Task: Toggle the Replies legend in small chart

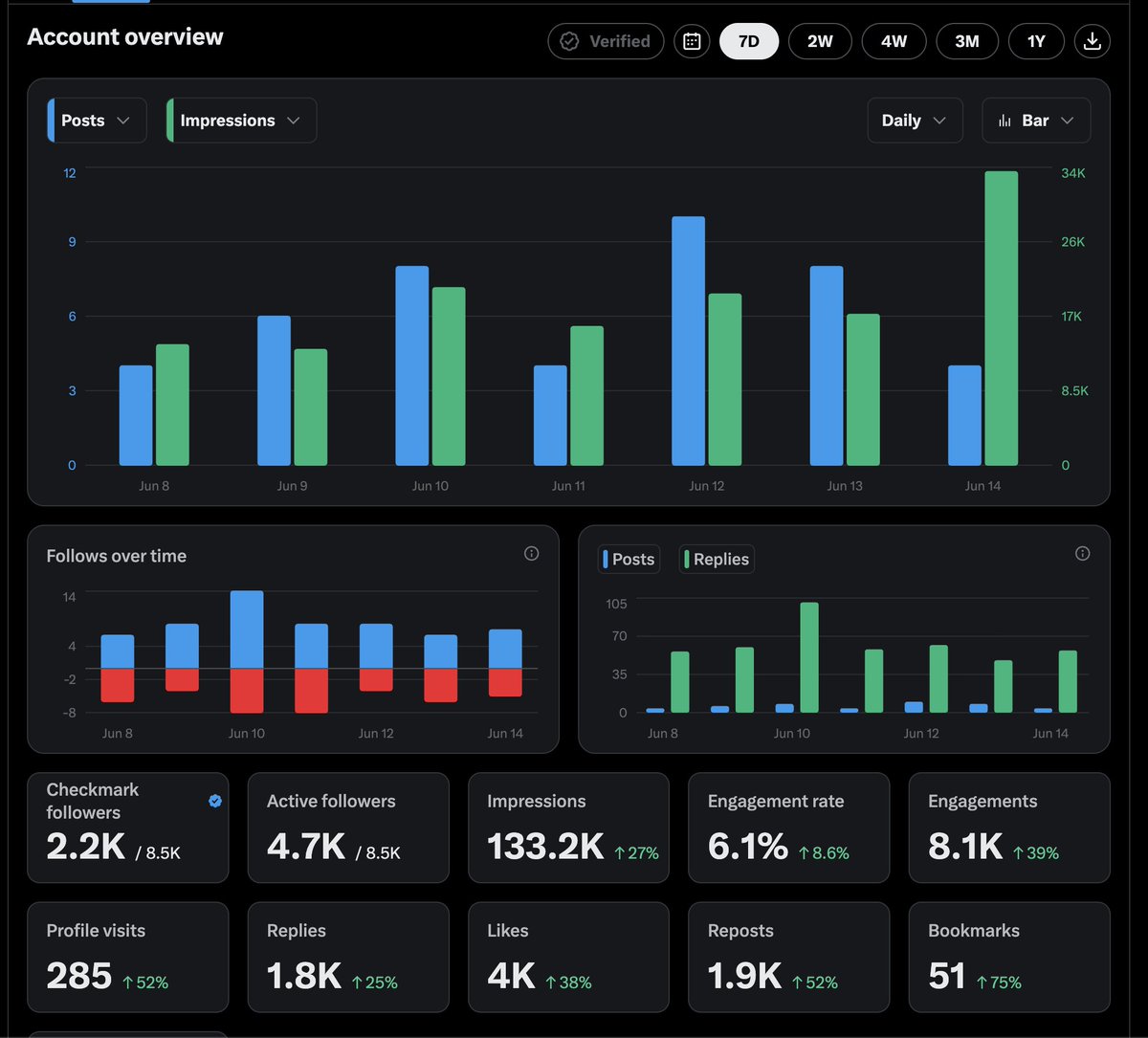Action: click(x=717, y=560)
